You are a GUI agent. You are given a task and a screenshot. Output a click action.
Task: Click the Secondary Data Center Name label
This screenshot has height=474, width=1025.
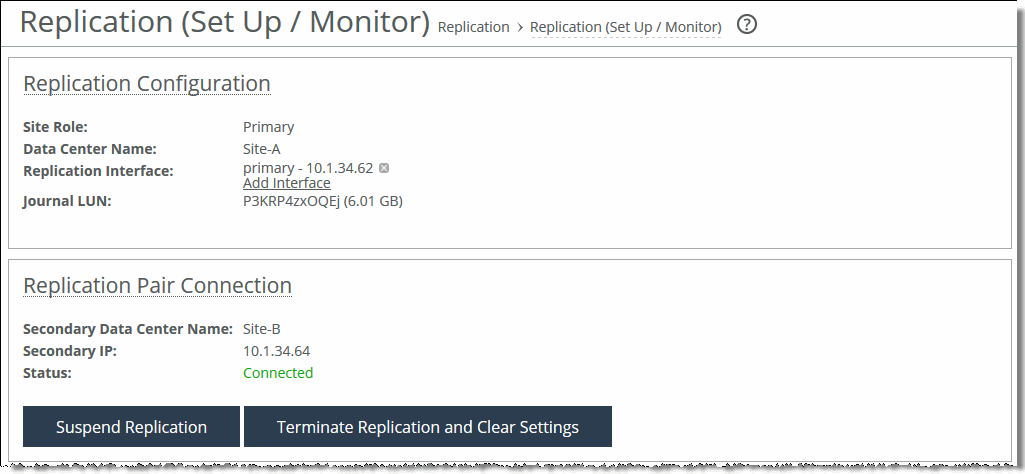click(127, 329)
